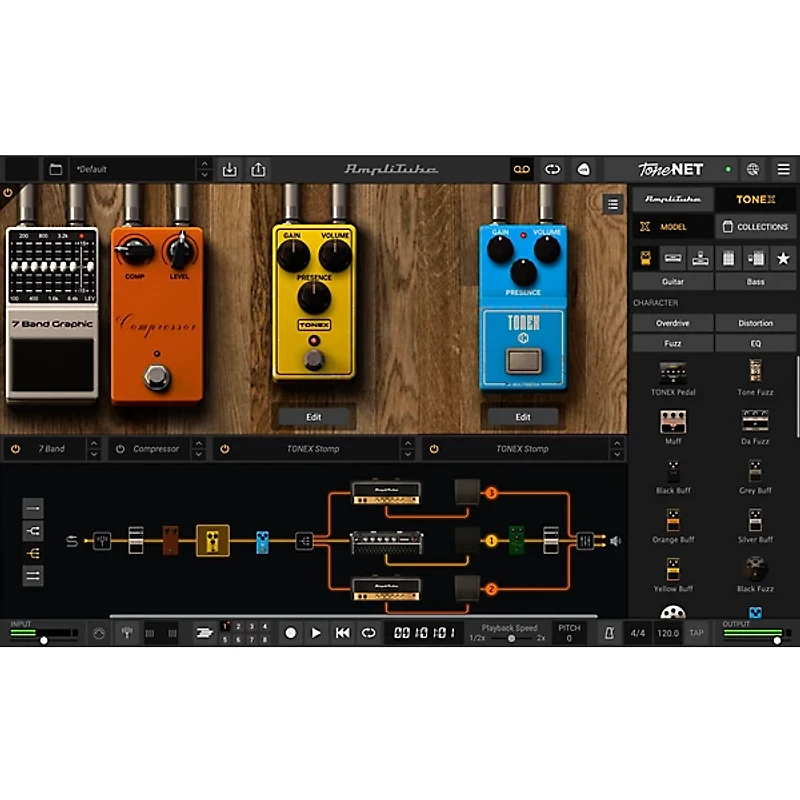Open the Compressor slot model arrows
Screen dimensions: 800x800
click(x=198, y=449)
